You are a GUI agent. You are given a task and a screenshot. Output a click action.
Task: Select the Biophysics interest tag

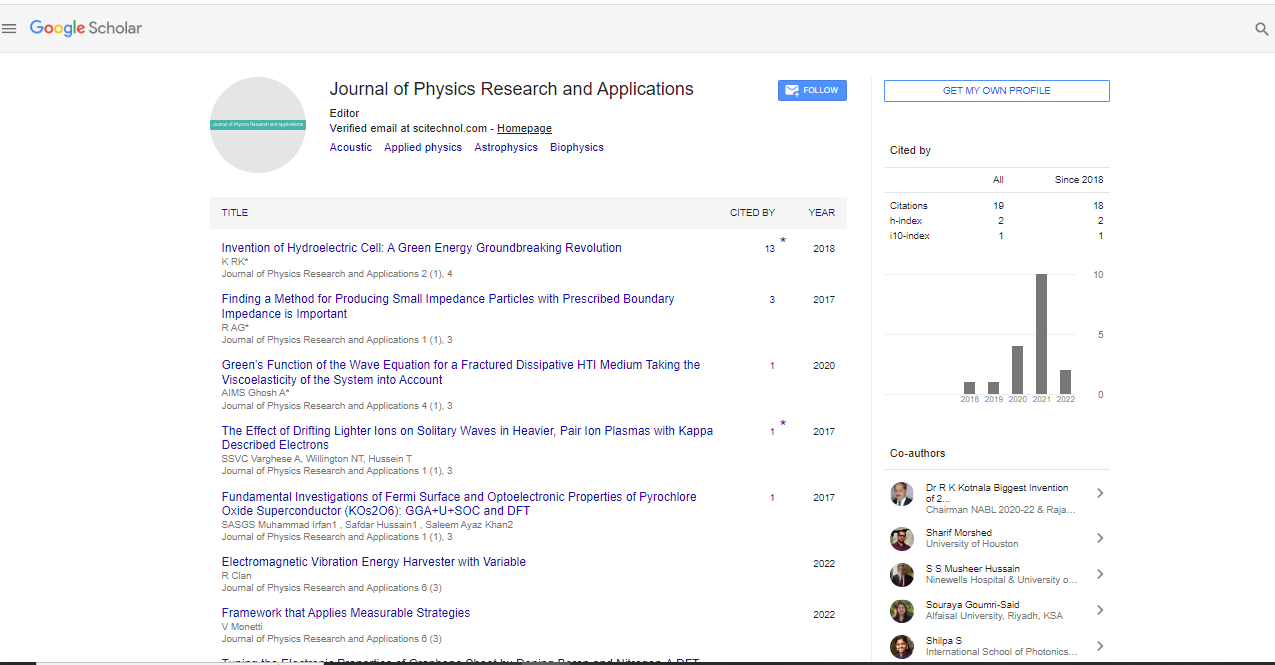[577, 147]
